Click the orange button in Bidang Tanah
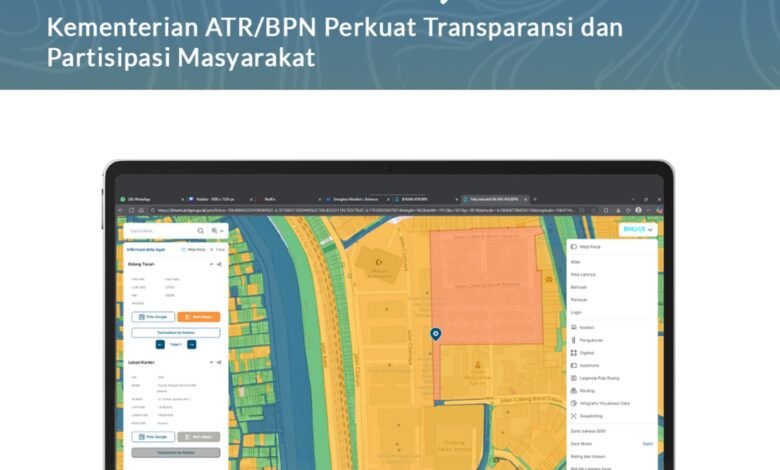Image resolution: width=780 pixels, height=470 pixels. [x=198, y=317]
